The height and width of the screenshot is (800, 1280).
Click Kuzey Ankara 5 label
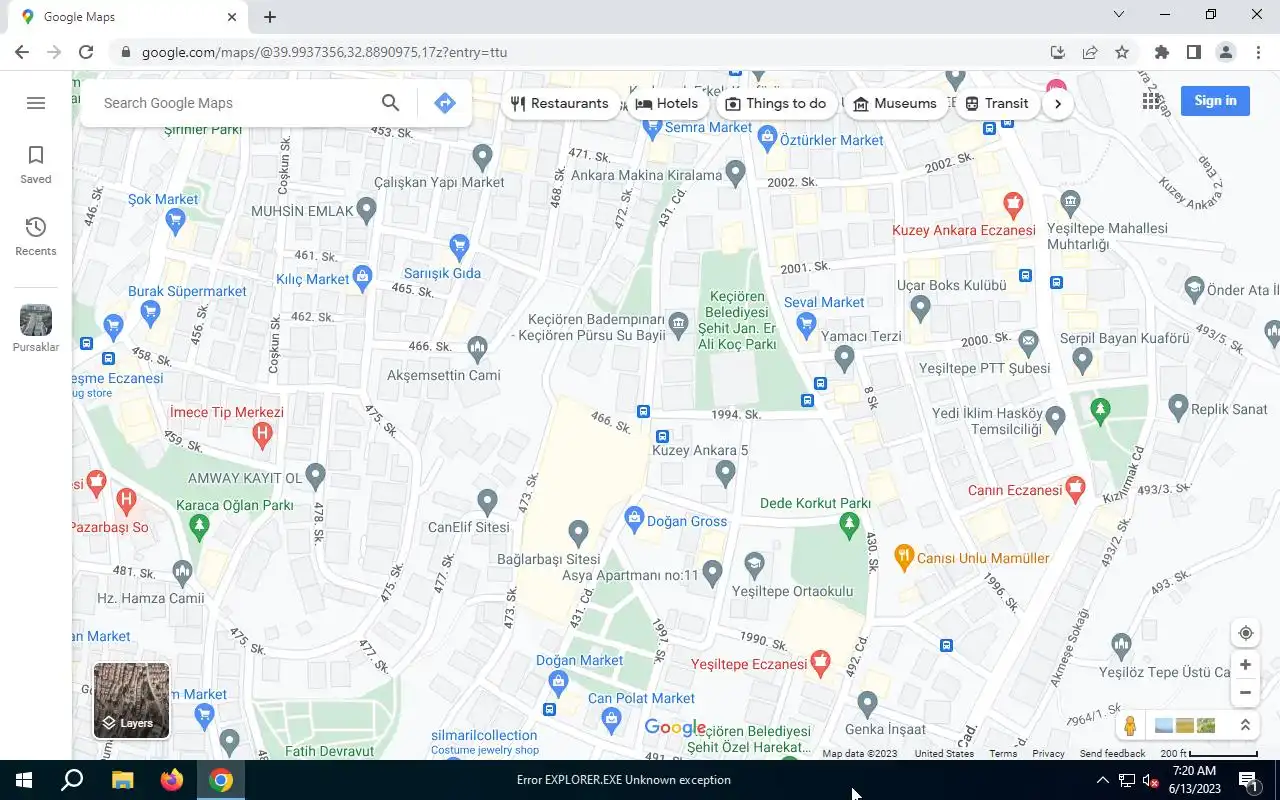coord(700,450)
